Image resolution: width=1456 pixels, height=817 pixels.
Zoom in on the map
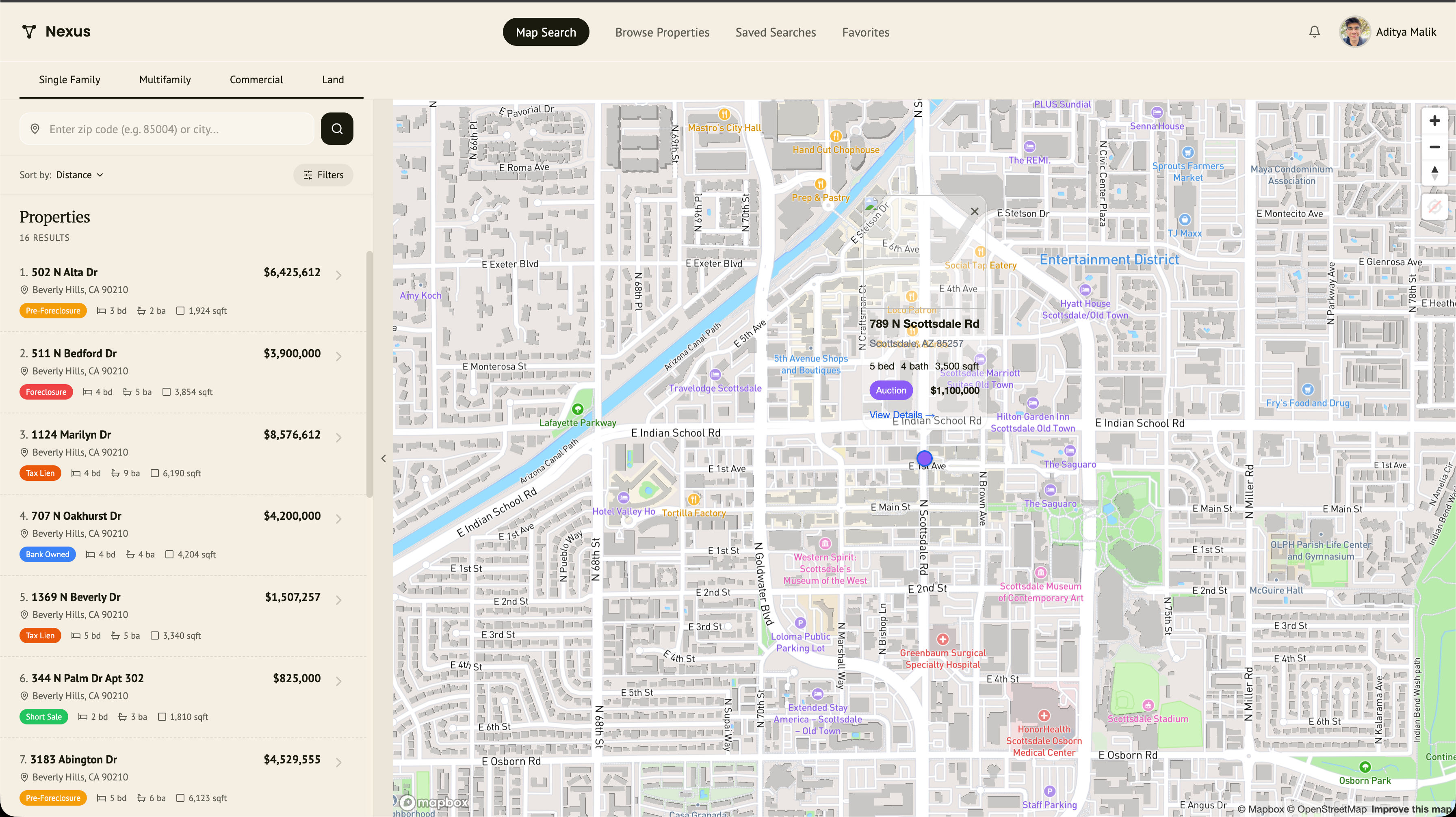click(1434, 121)
